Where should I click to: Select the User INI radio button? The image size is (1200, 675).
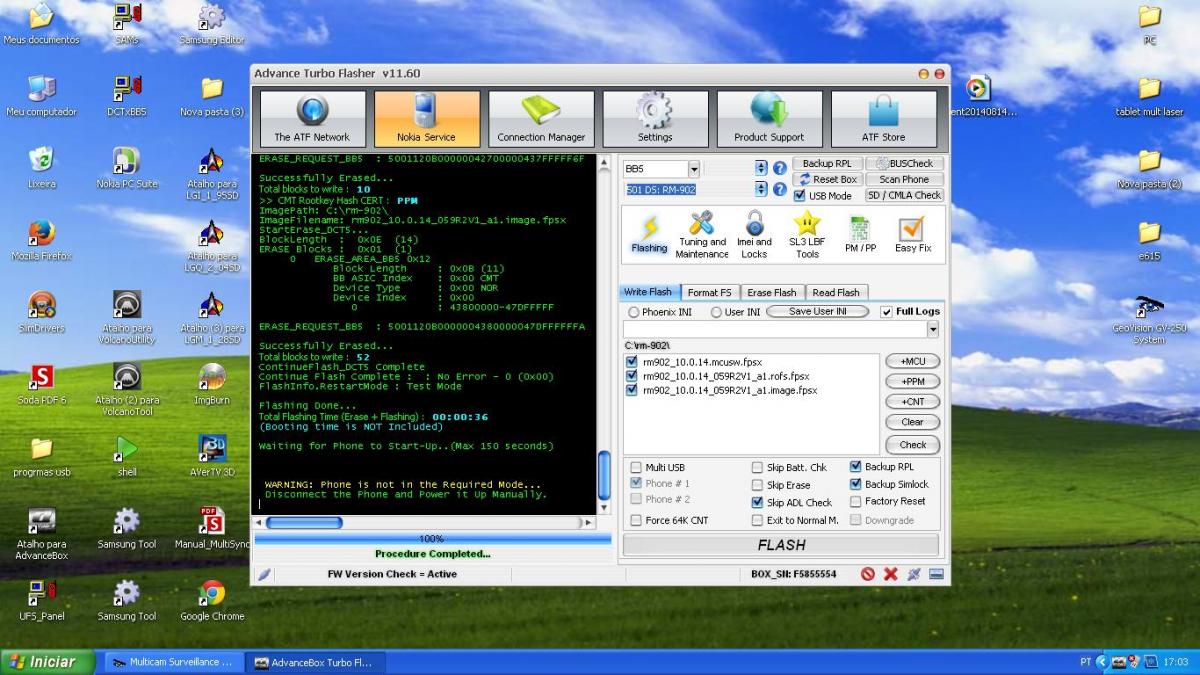pyautogui.click(x=716, y=312)
